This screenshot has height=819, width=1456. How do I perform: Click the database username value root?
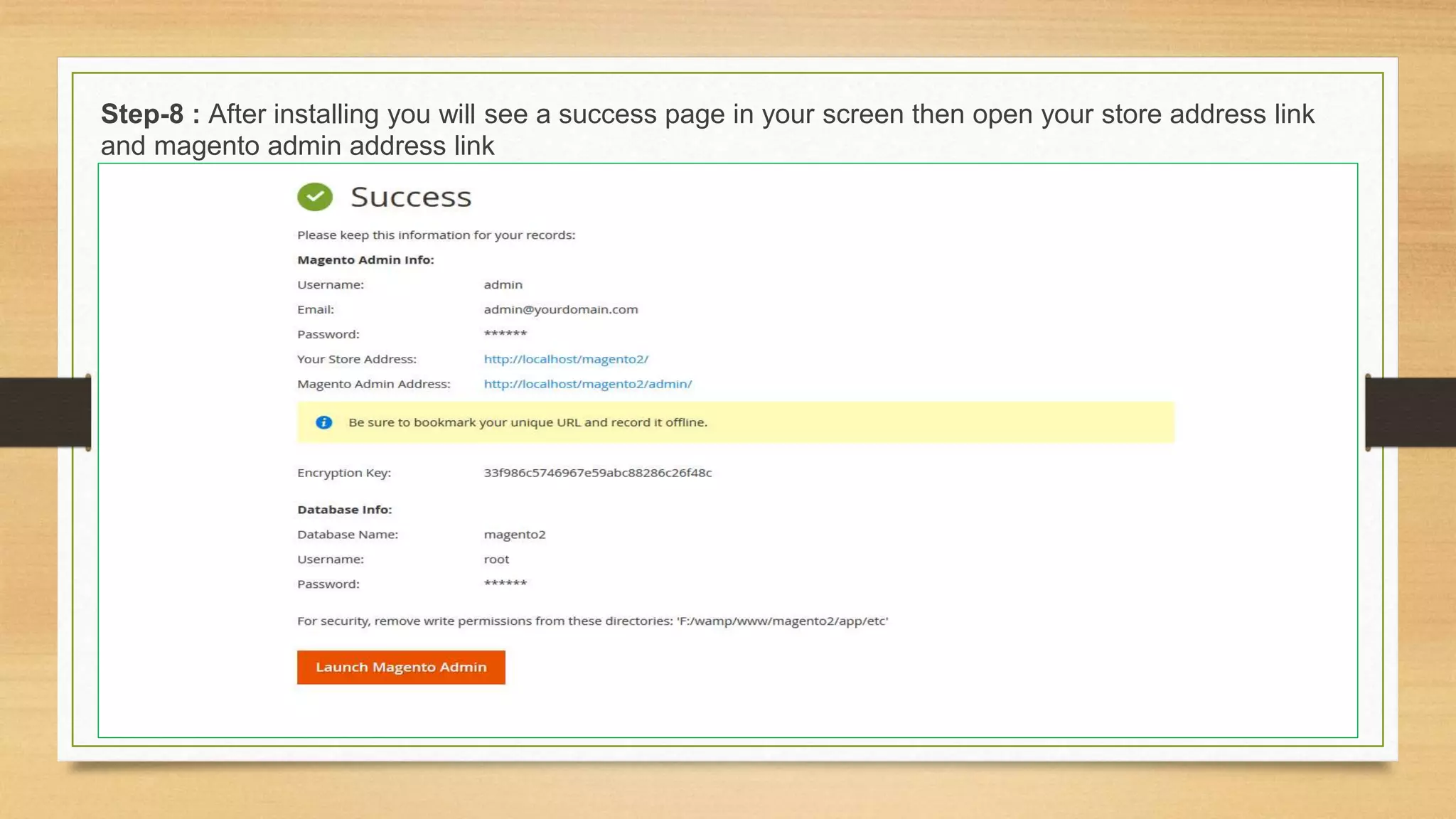(x=496, y=560)
